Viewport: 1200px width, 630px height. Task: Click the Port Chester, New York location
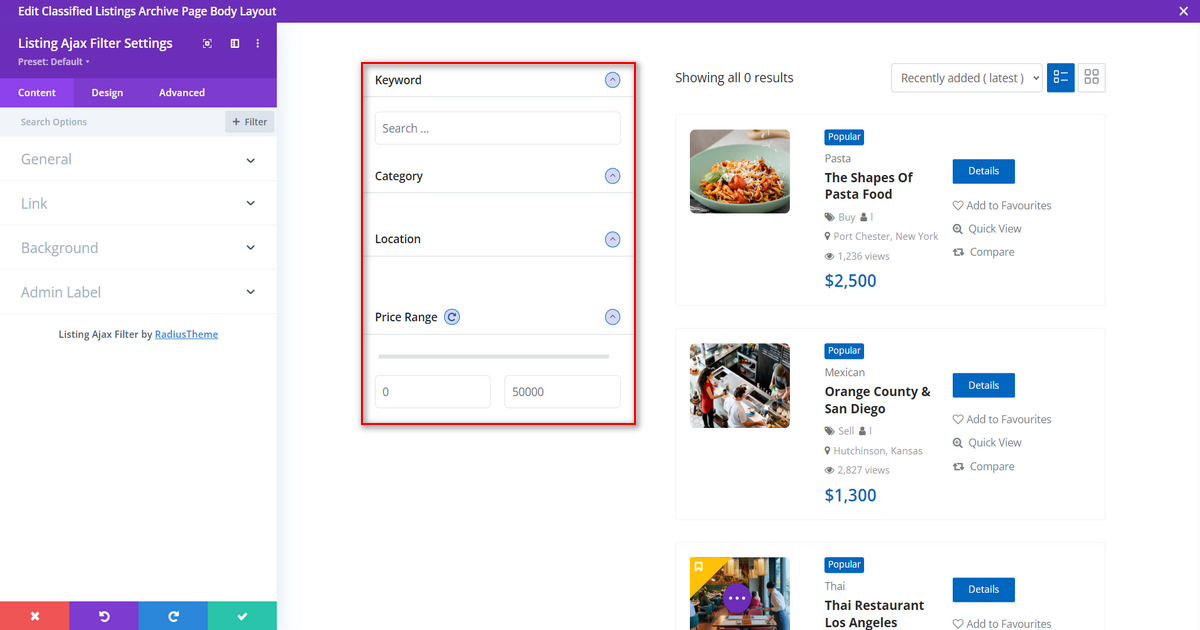coord(881,236)
